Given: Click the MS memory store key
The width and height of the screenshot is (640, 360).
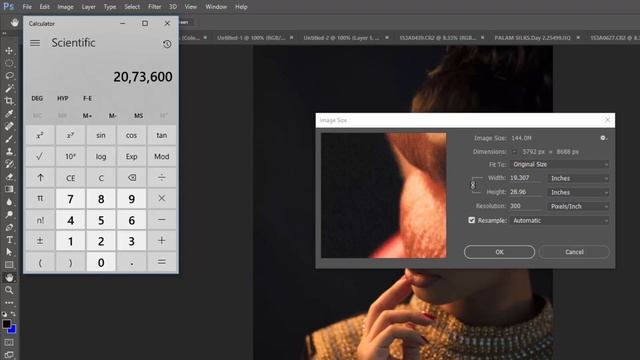Looking at the screenshot, I should 138,116.
